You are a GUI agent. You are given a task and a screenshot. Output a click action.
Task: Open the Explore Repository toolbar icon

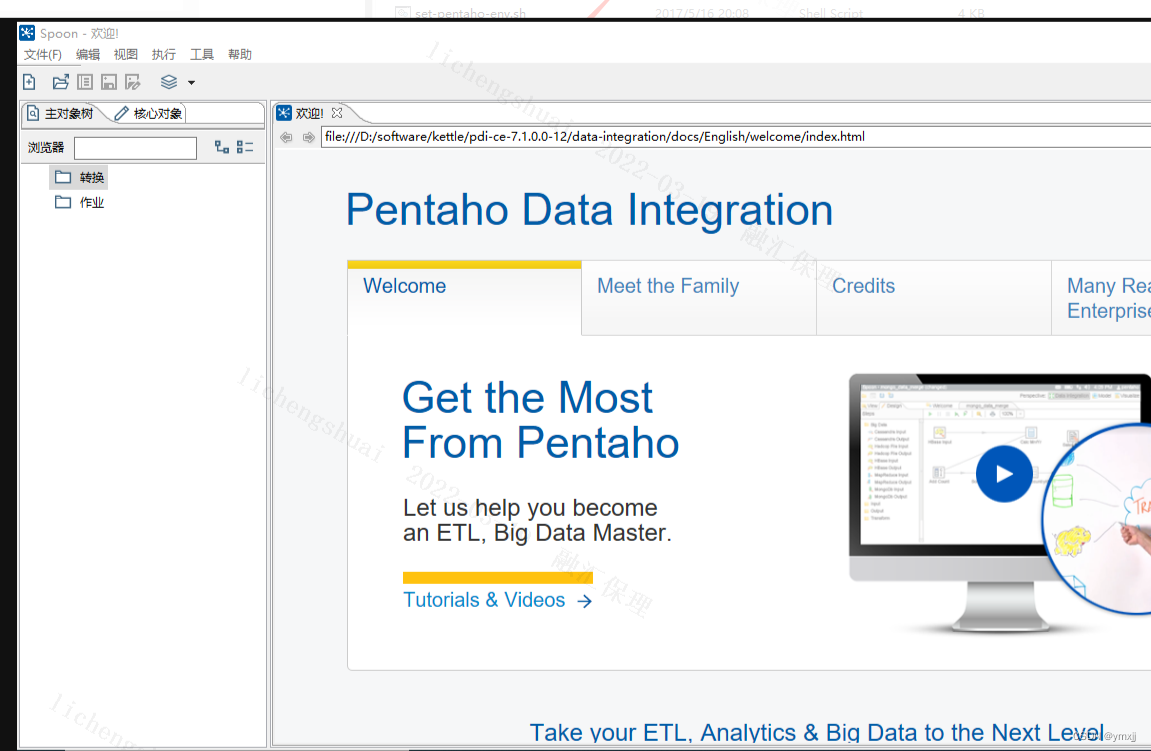[x=84, y=82]
